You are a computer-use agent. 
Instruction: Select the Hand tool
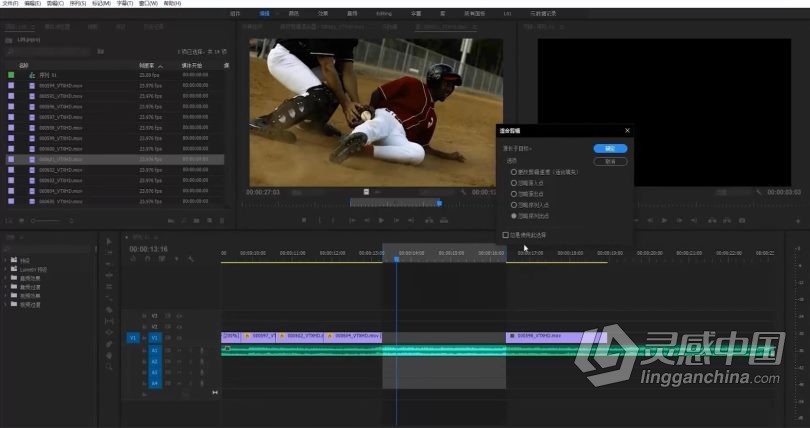pyautogui.click(x=109, y=355)
